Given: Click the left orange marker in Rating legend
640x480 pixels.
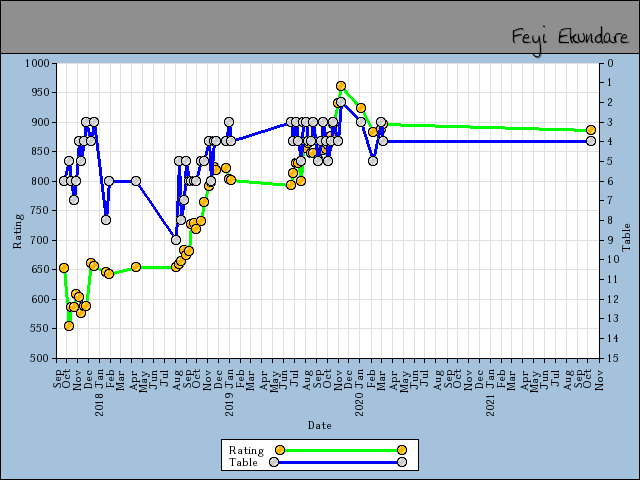Looking at the screenshot, I should (280, 450).
